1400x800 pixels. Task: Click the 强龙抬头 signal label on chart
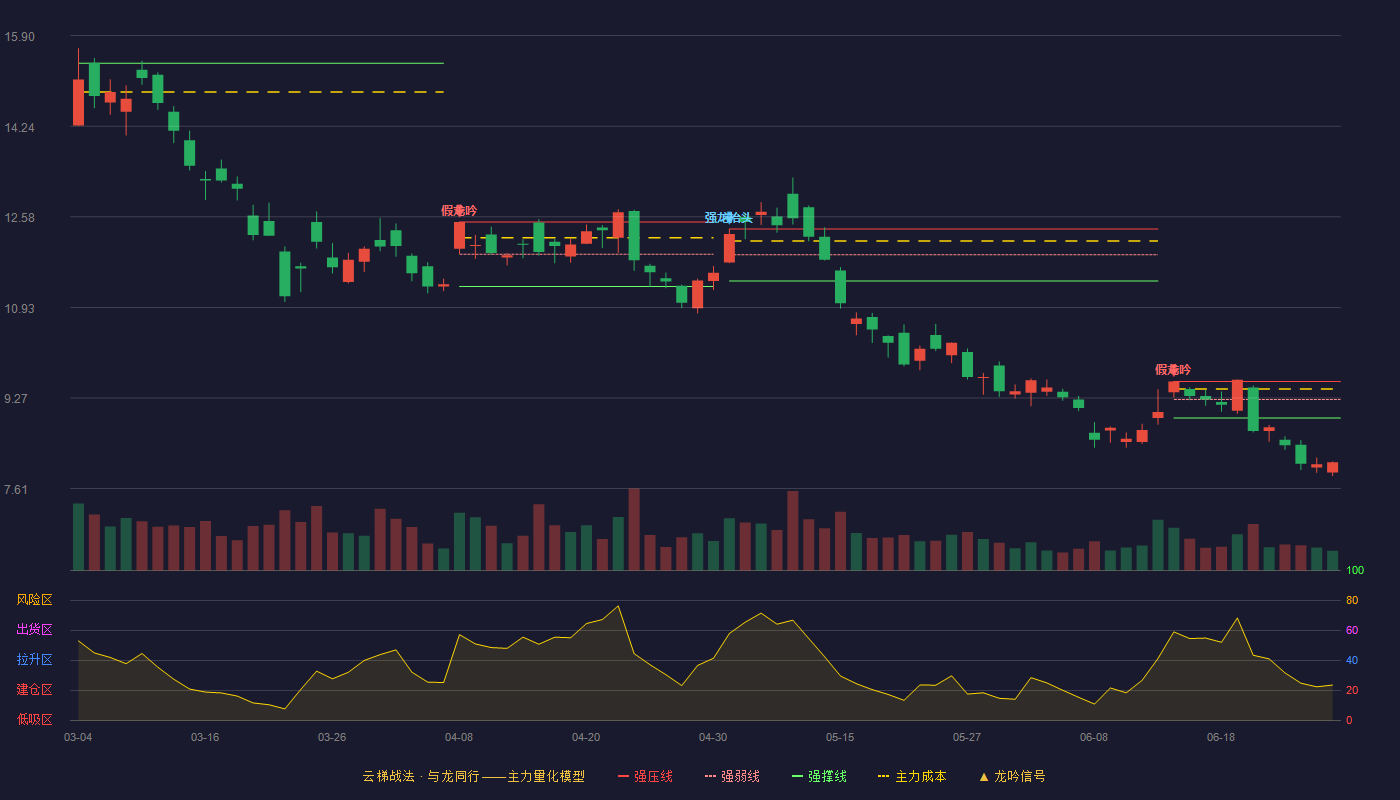pyautogui.click(x=728, y=218)
